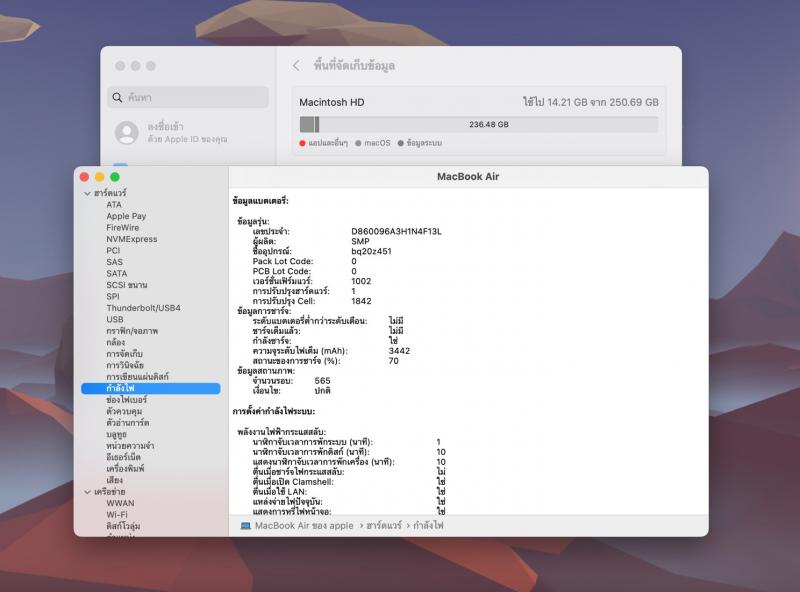The height and width of the screenshot is (592, 800).
Task: Select ตัวอ่านการ์ด in the sidebar
Action: [x=128, y=423]
